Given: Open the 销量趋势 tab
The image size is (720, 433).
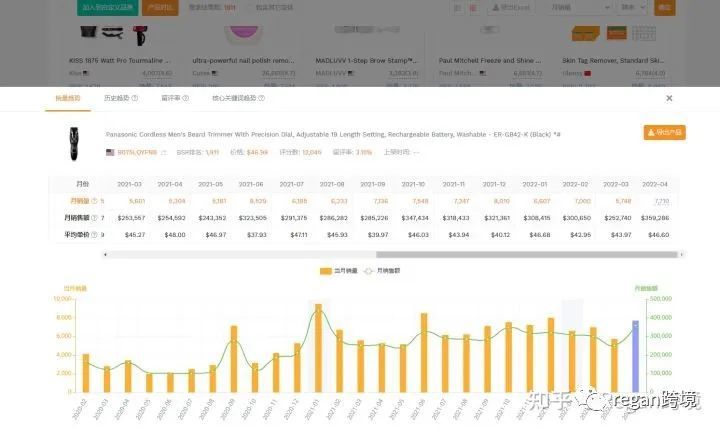Looking at the screenshot, I should [x=68, y=98].
